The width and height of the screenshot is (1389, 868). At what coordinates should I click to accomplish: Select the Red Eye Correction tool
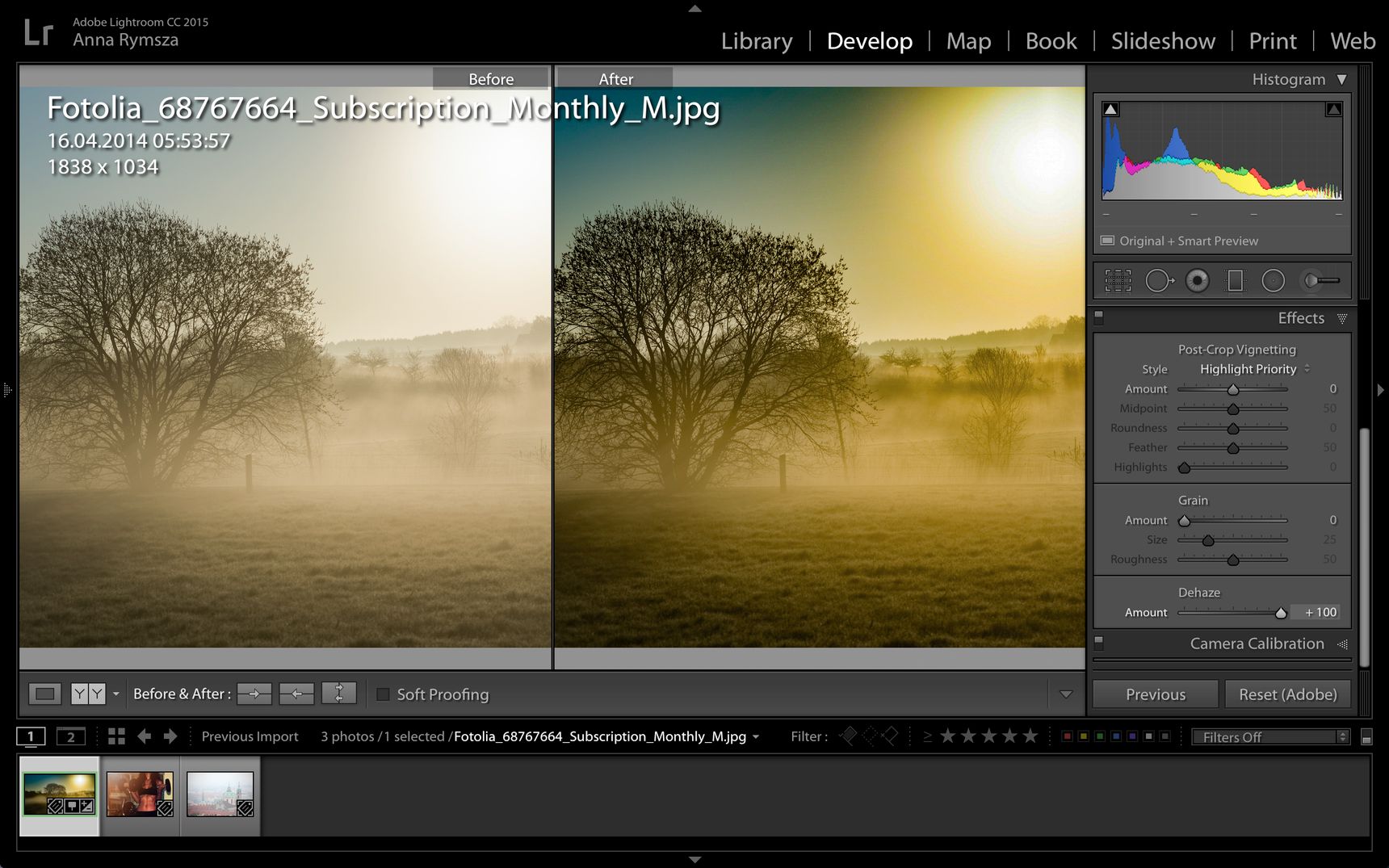tap(1197, 280)
